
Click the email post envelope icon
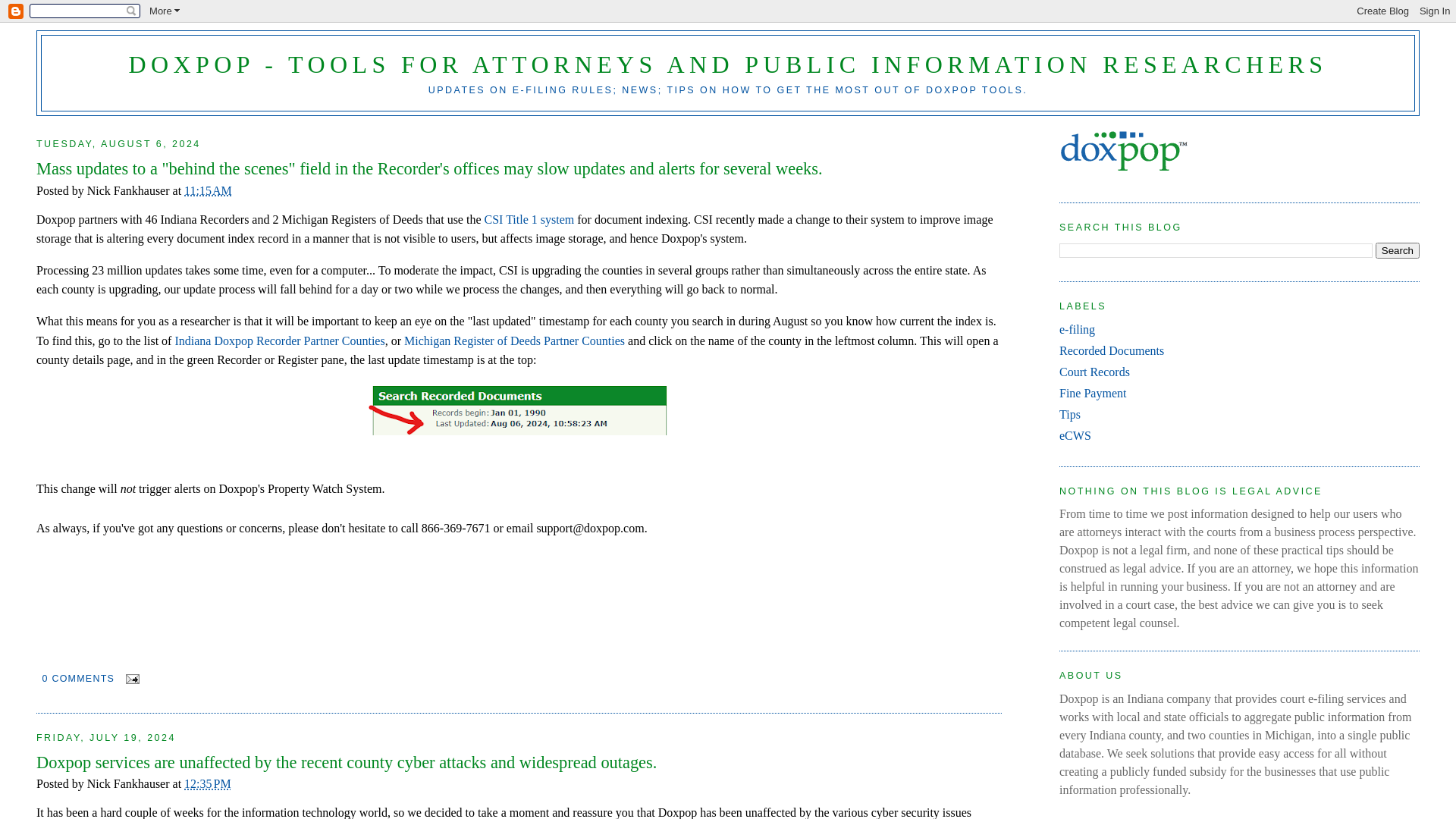[133, 679]
